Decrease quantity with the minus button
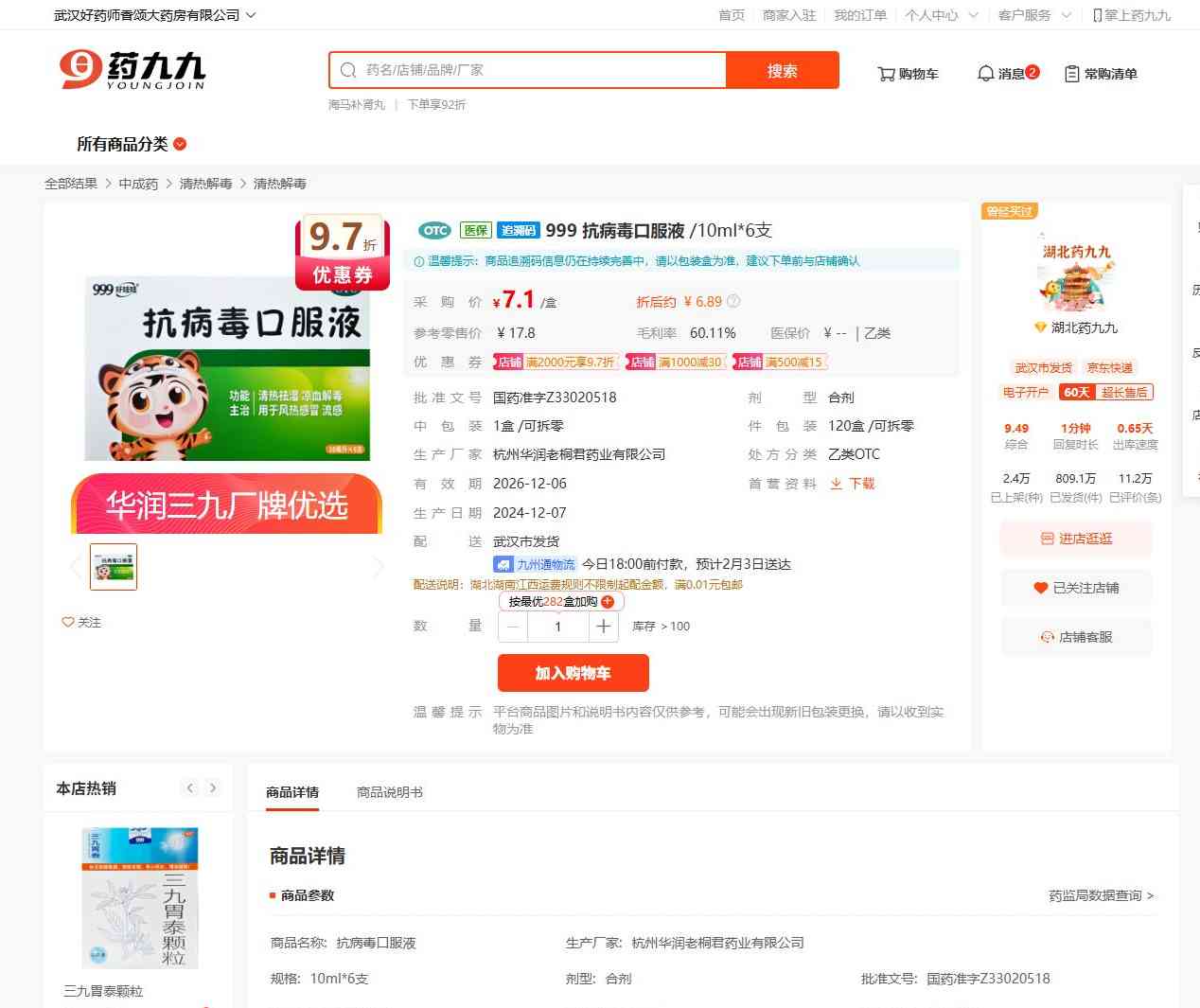Screen dimensions: 1200x1008 pyautogui.click(x=513, y=627)
